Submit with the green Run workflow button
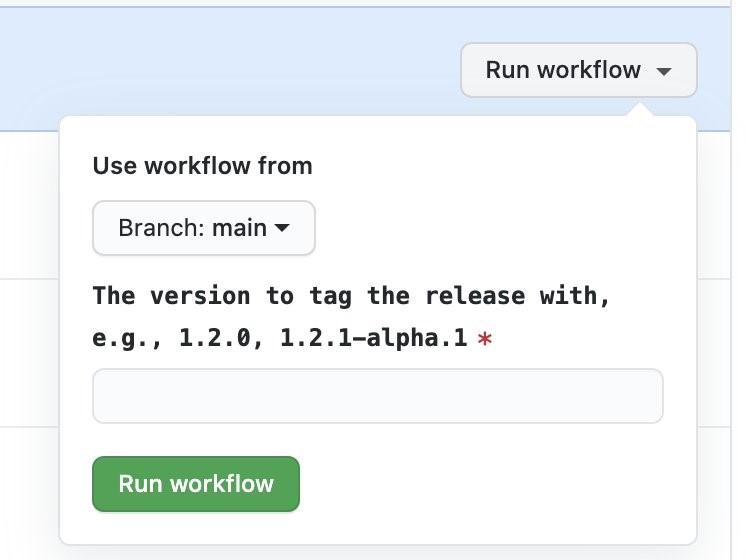The image size is (746, 560). pos(196,484)
